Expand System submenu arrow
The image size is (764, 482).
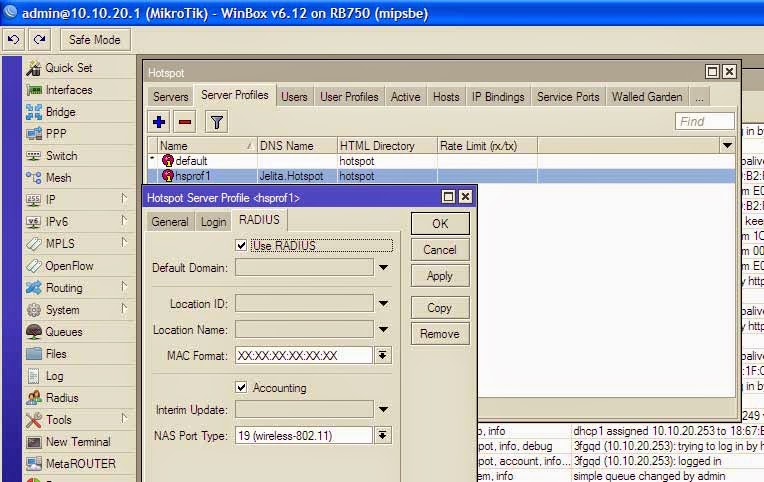(124, 308)
